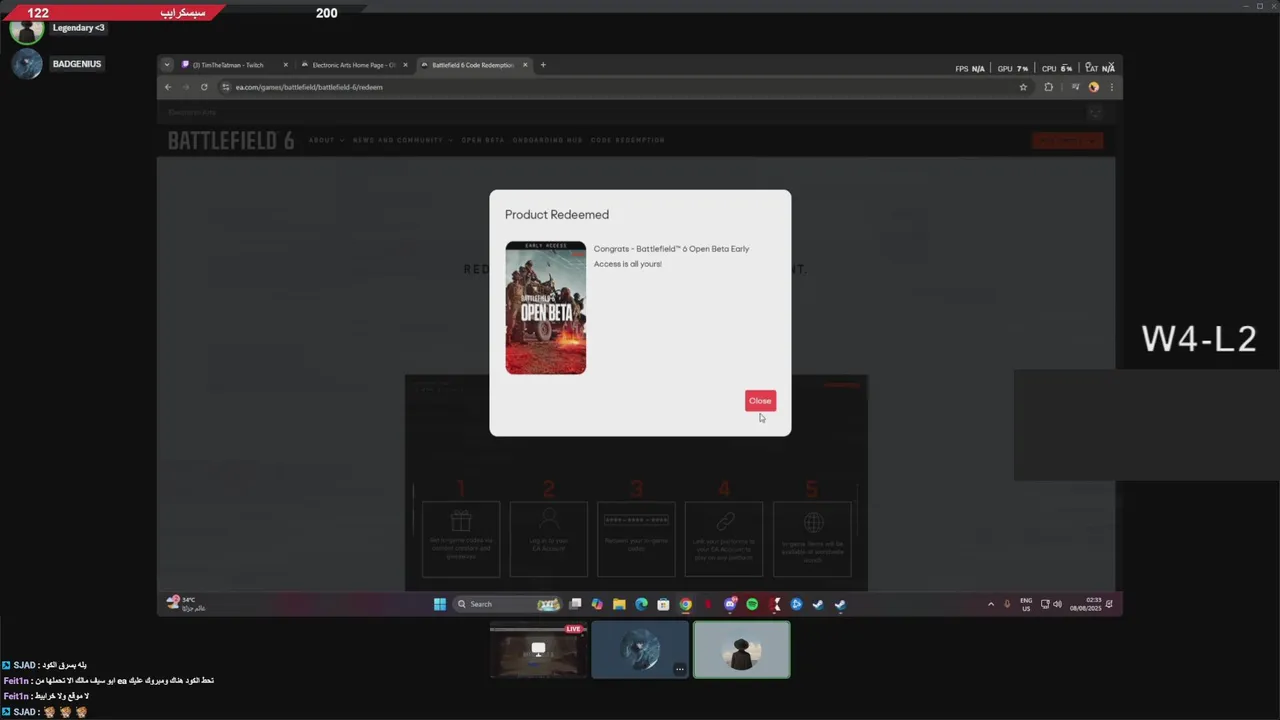The width and height of the screenshot is (1280, 720).
Task: Open the Chrome profile avatar
Action: [x=1094, y=87]
